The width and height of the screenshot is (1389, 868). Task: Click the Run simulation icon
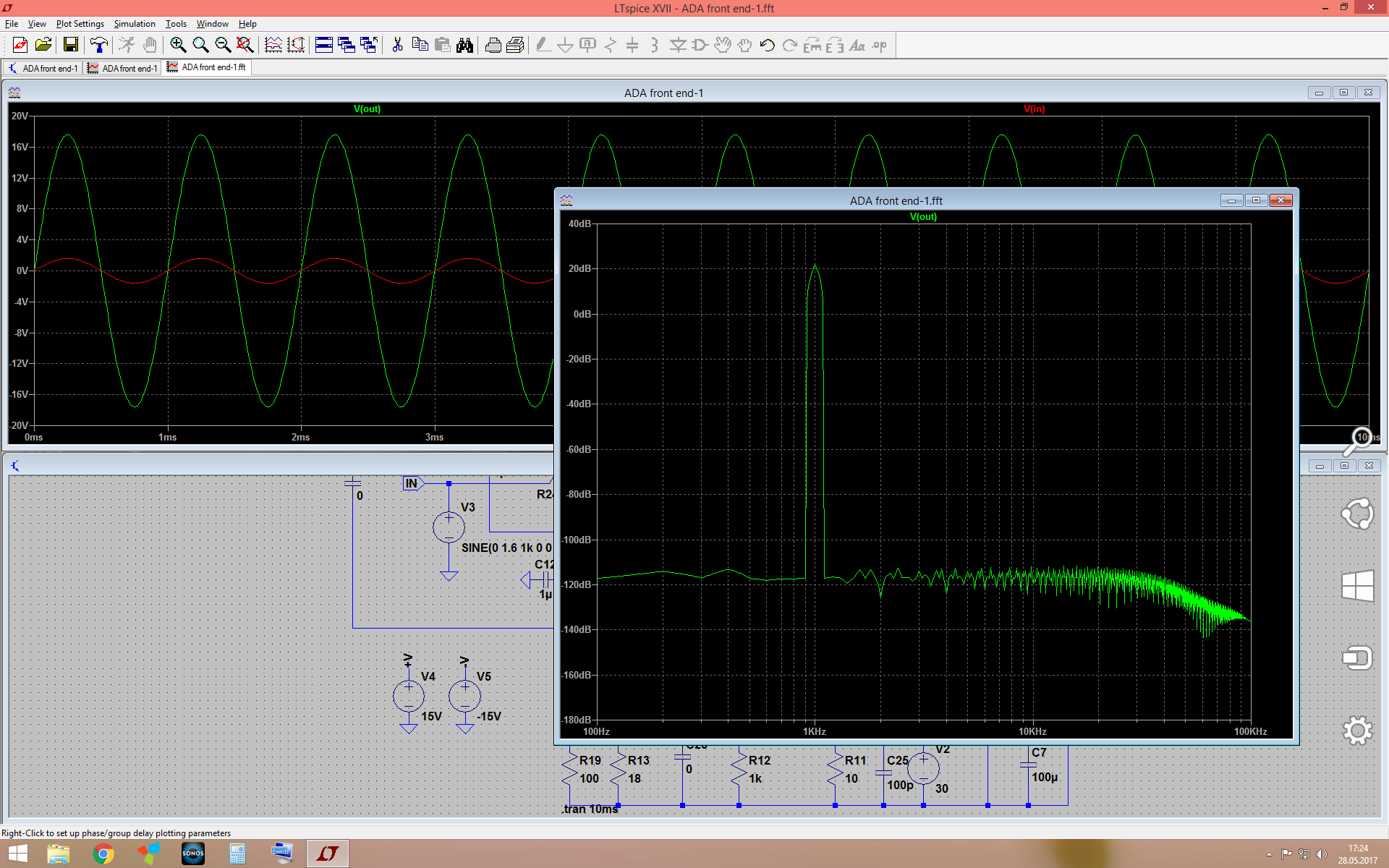tap(127, 45)
